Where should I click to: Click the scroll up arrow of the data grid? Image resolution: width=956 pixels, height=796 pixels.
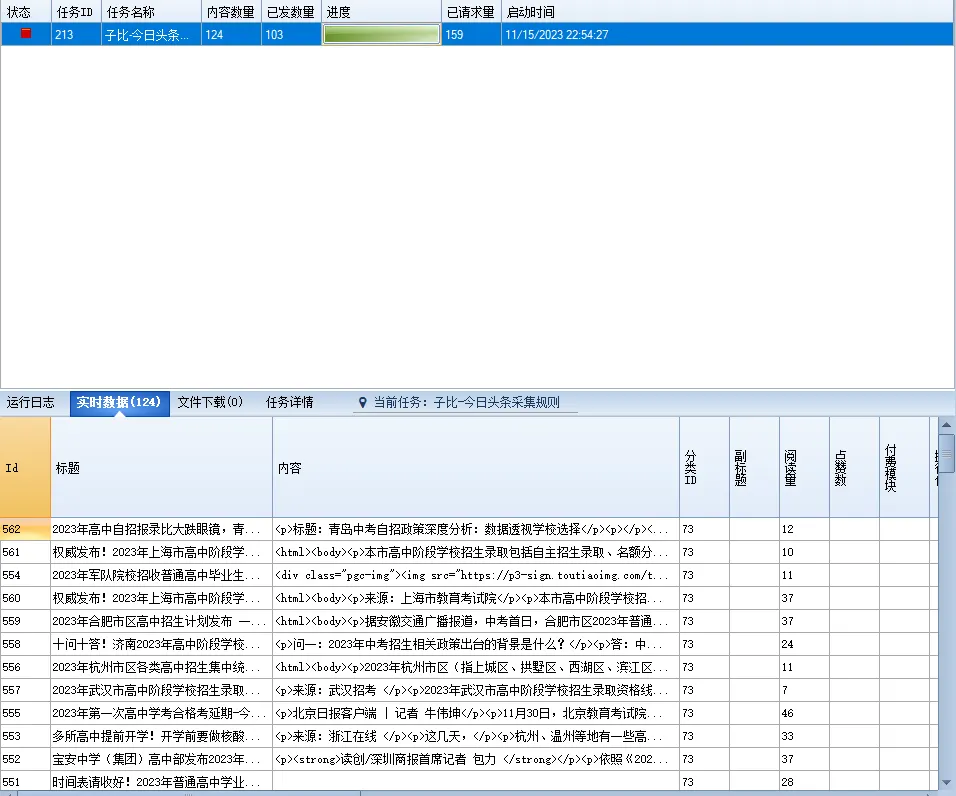click(946, 425)
